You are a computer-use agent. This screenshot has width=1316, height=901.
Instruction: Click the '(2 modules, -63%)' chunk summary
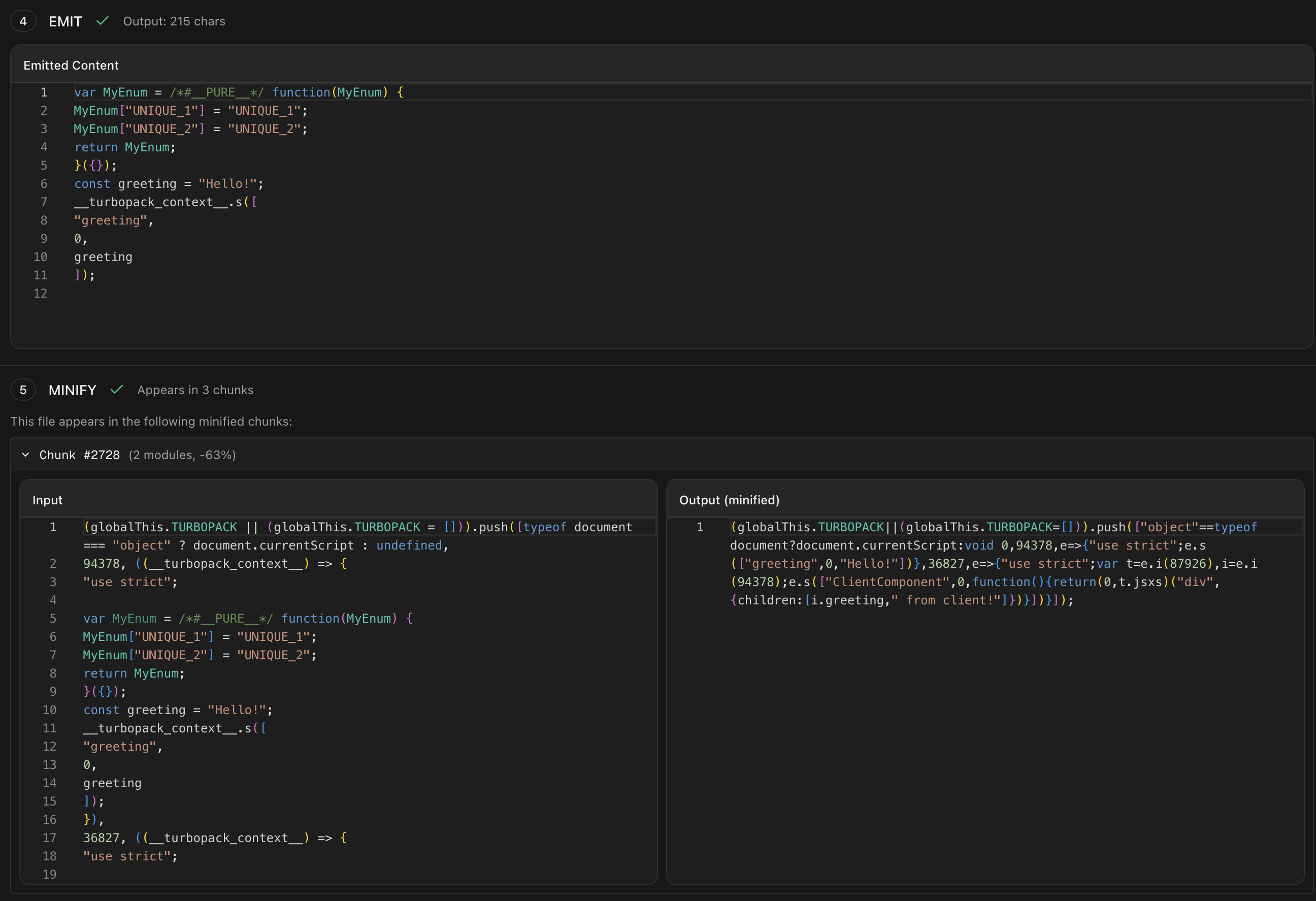pos(182,455)
